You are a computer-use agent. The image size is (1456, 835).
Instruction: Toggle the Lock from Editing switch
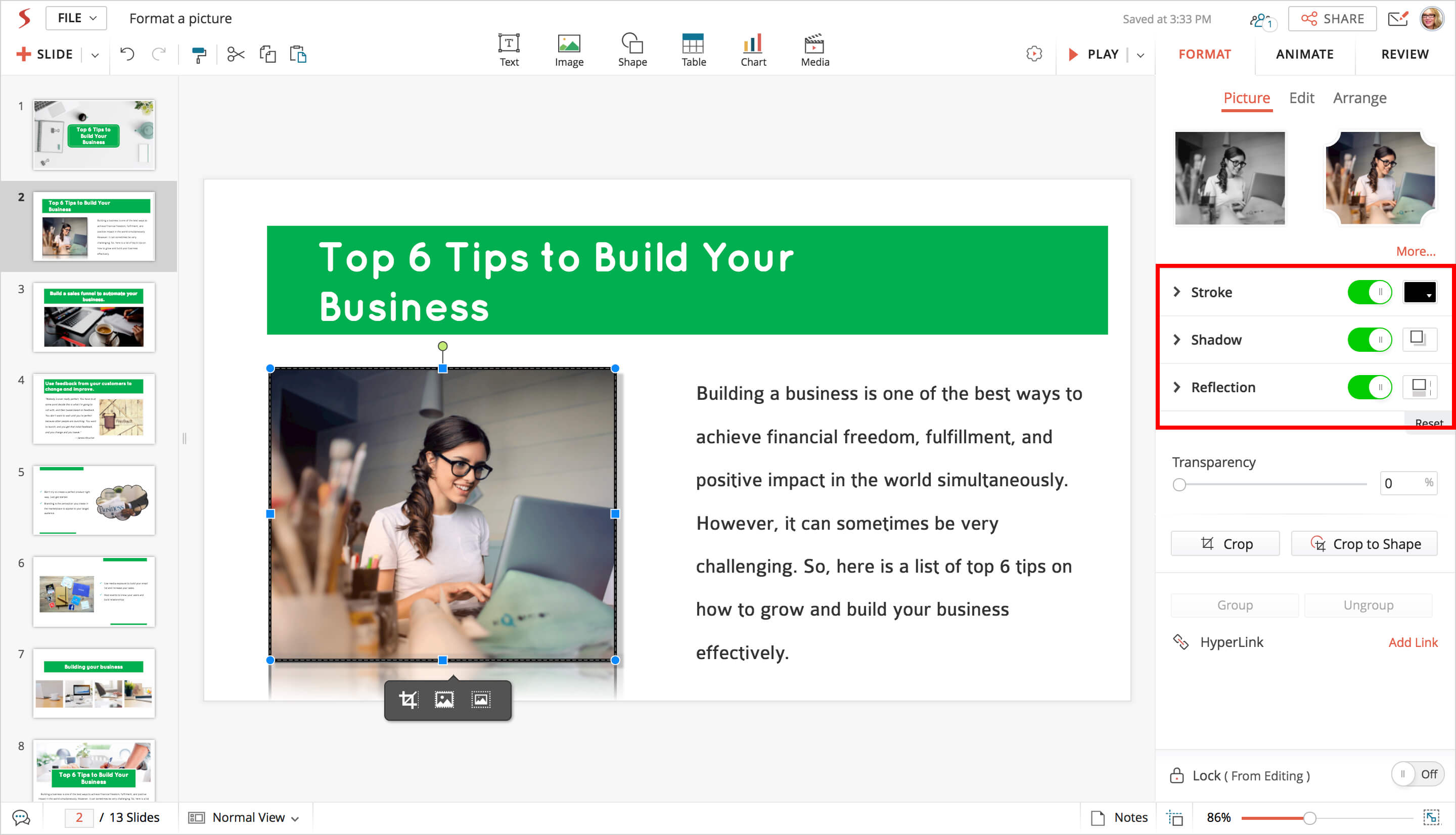point(1417,774)
